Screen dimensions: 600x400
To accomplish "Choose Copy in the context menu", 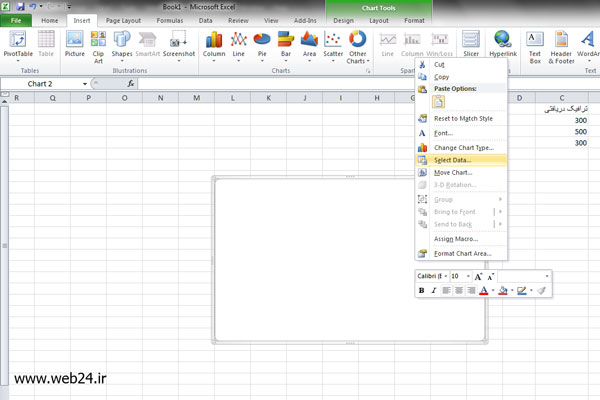I will (x=461, y=77).
